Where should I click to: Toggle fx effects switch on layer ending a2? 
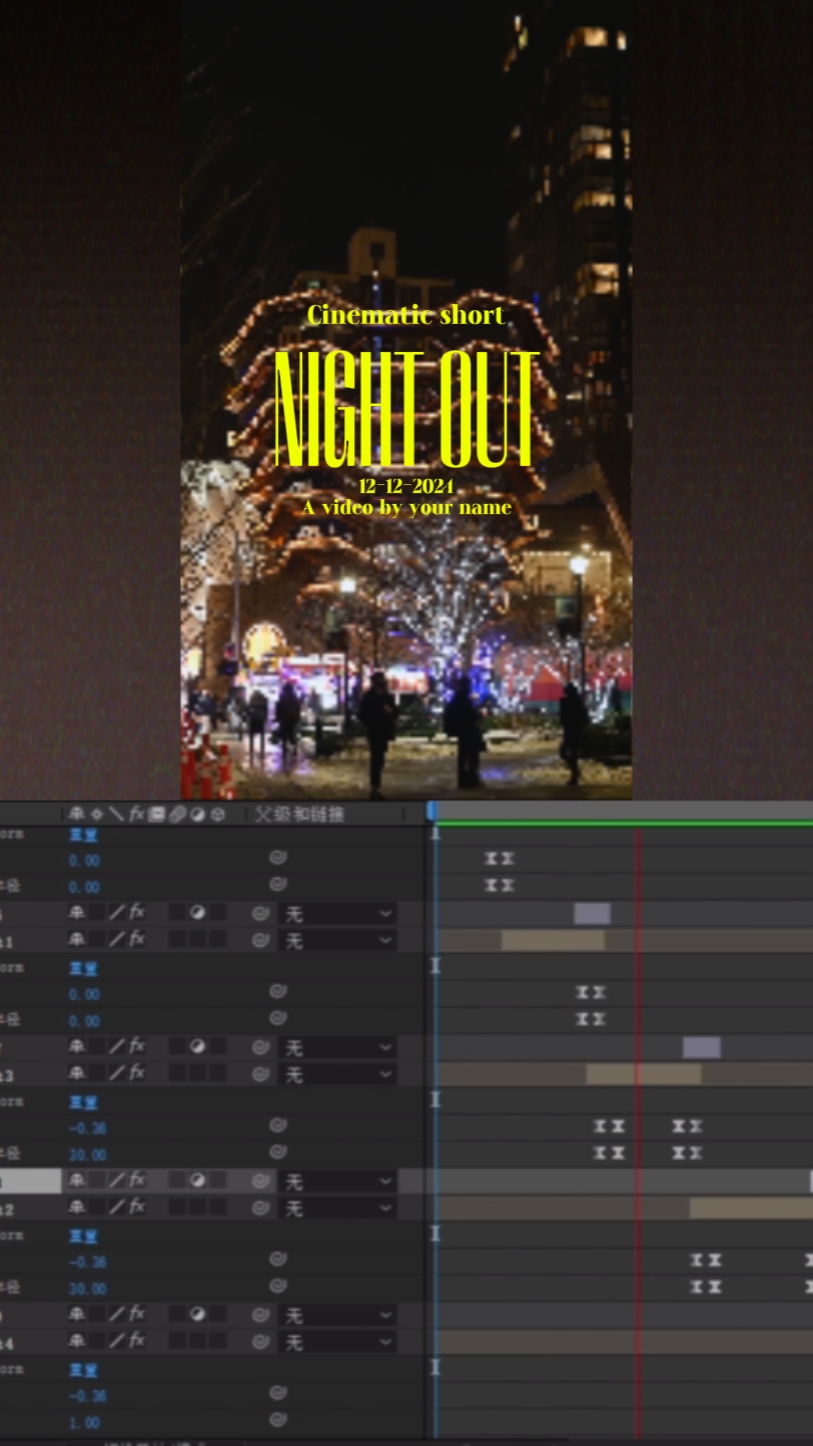coord(137,1208)
